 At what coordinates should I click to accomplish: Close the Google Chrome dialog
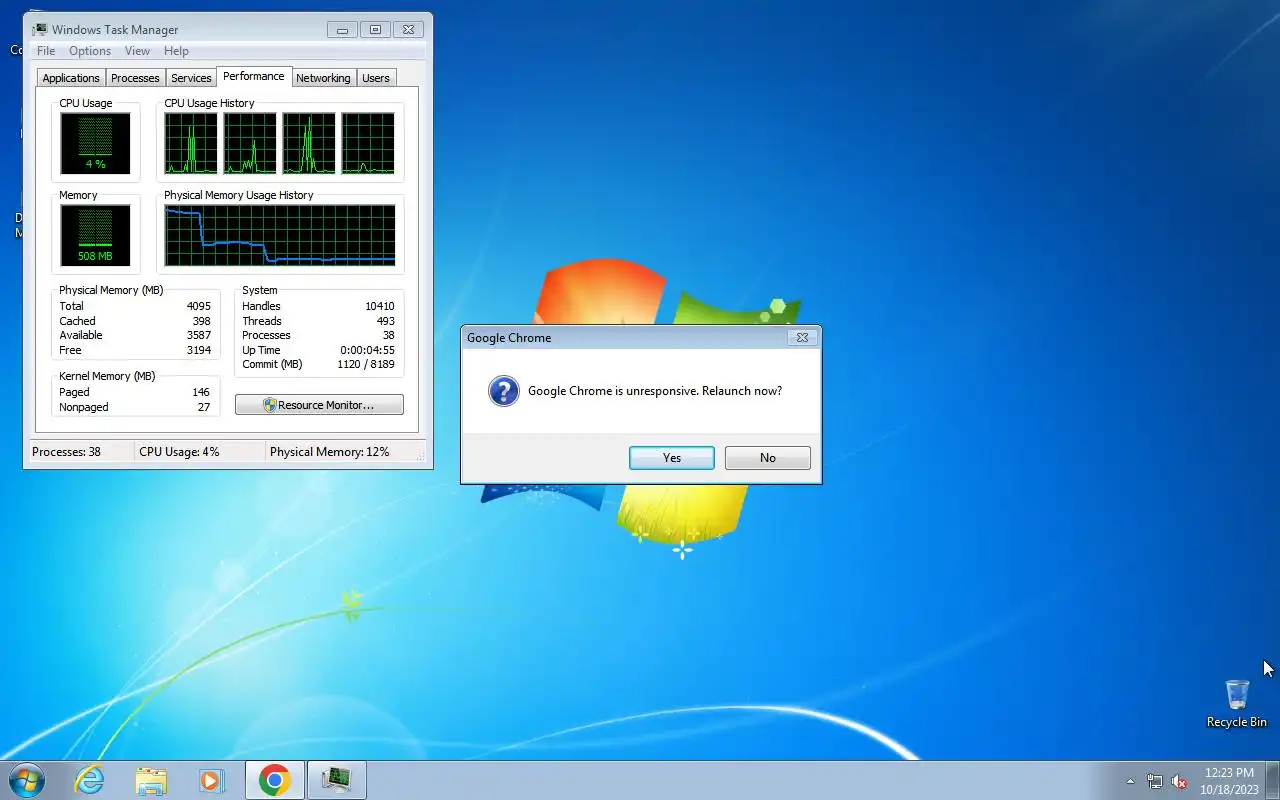point(802,338)
